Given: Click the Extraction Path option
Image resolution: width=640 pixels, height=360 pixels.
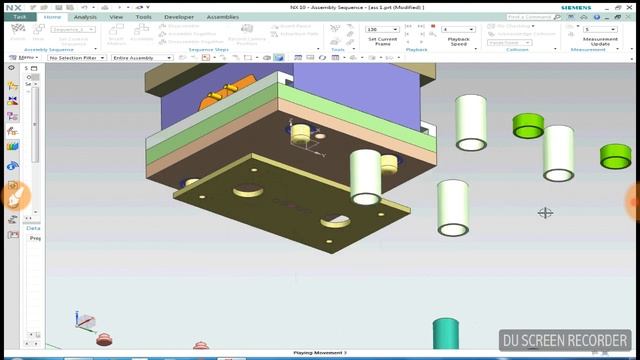Looking at the screenshot, I should (x=295, y=34).
